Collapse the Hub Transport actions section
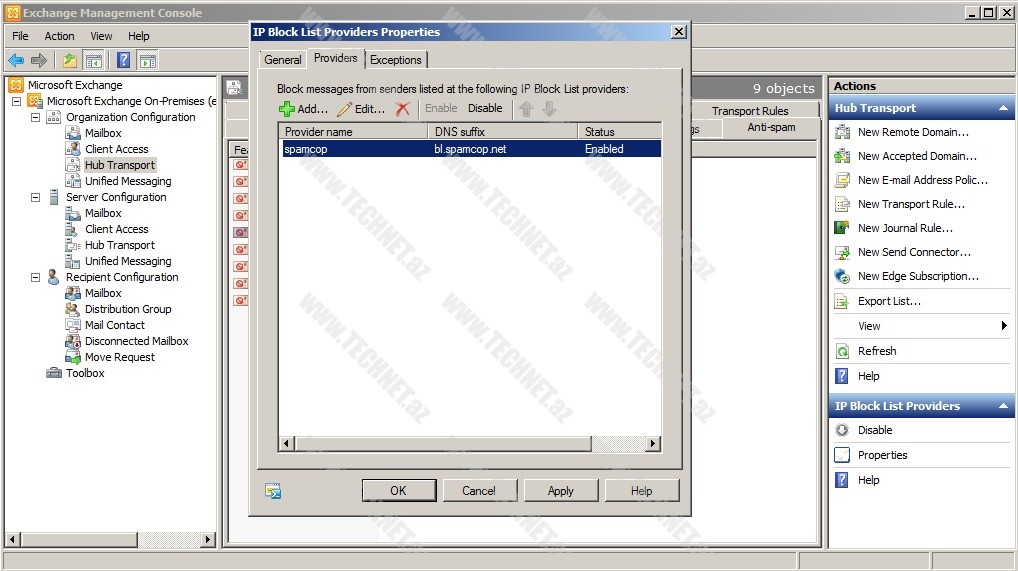Viewport: 1018px width, 571px height. pyautogui.click(x=1003, y=108)
